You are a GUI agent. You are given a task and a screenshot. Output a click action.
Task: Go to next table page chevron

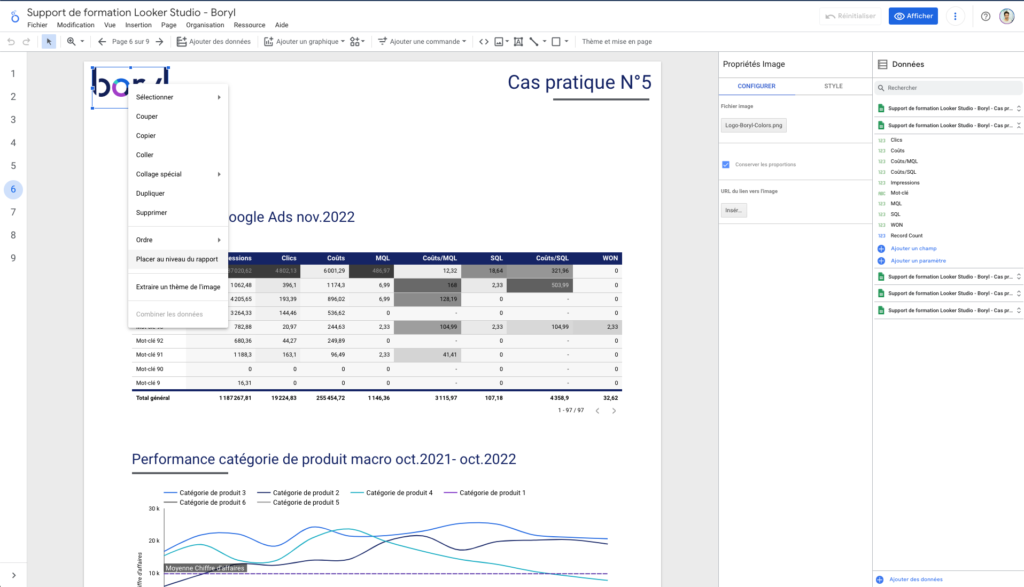click(614, 411)
